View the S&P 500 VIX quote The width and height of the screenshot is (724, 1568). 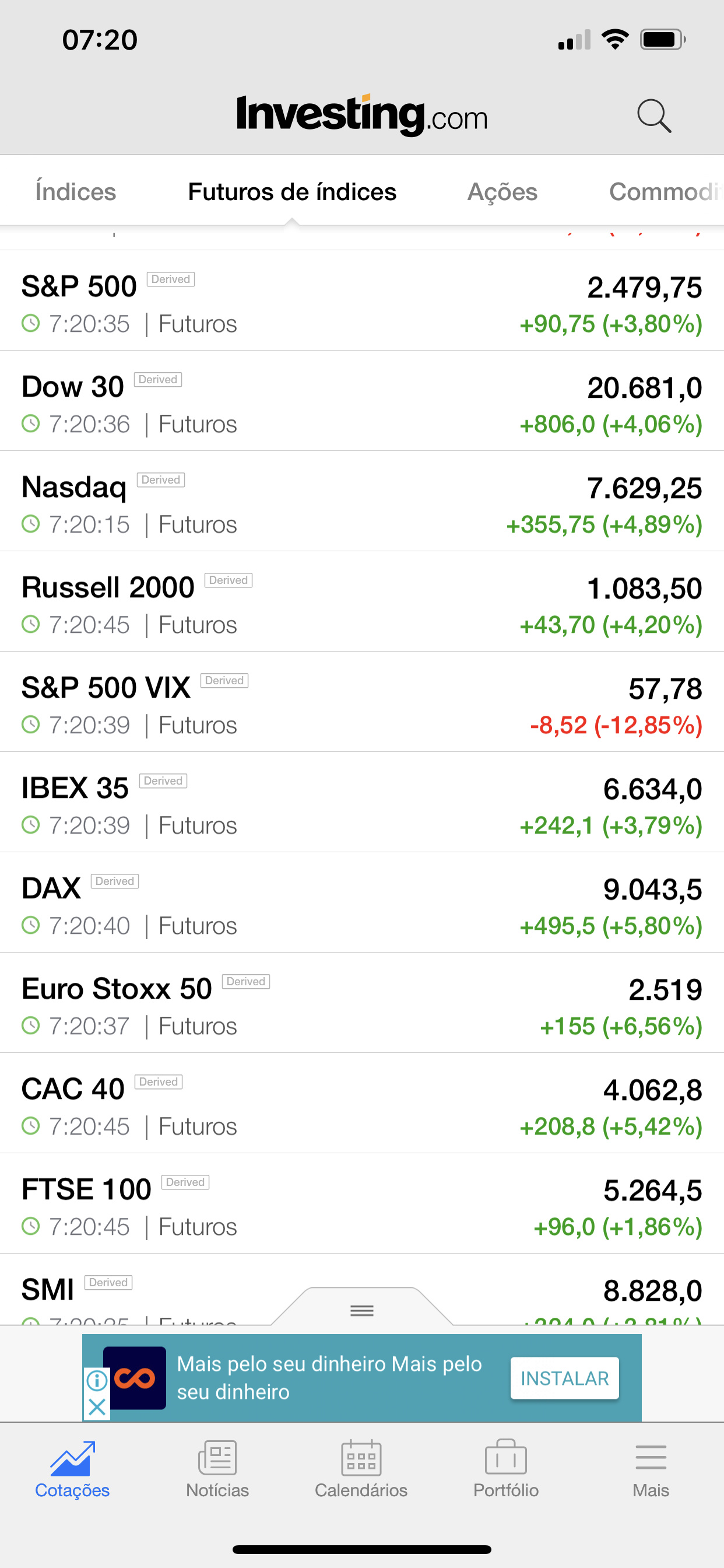[x=362, y=702]
